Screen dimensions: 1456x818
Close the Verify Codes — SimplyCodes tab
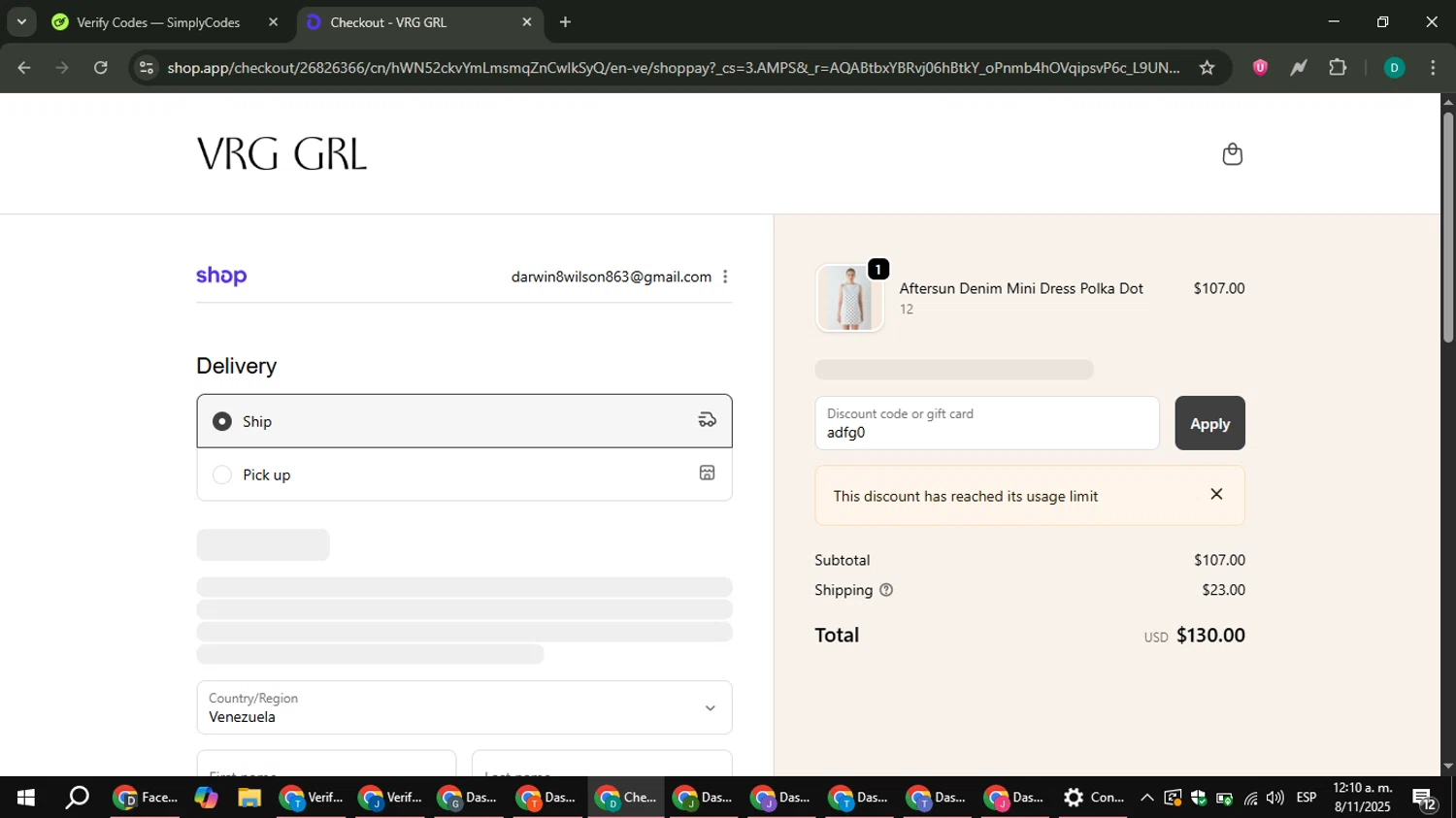click(273, 22)
